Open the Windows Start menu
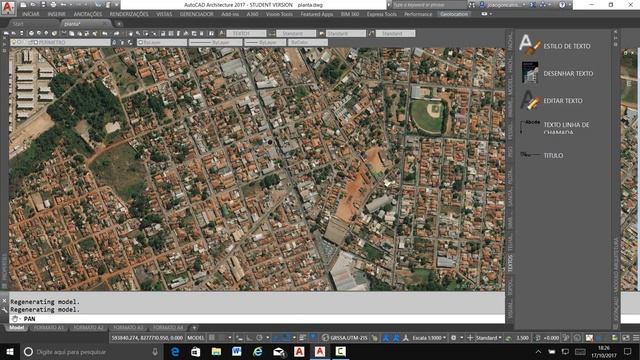This screenshot has height=360, width=640. point(10,351)
